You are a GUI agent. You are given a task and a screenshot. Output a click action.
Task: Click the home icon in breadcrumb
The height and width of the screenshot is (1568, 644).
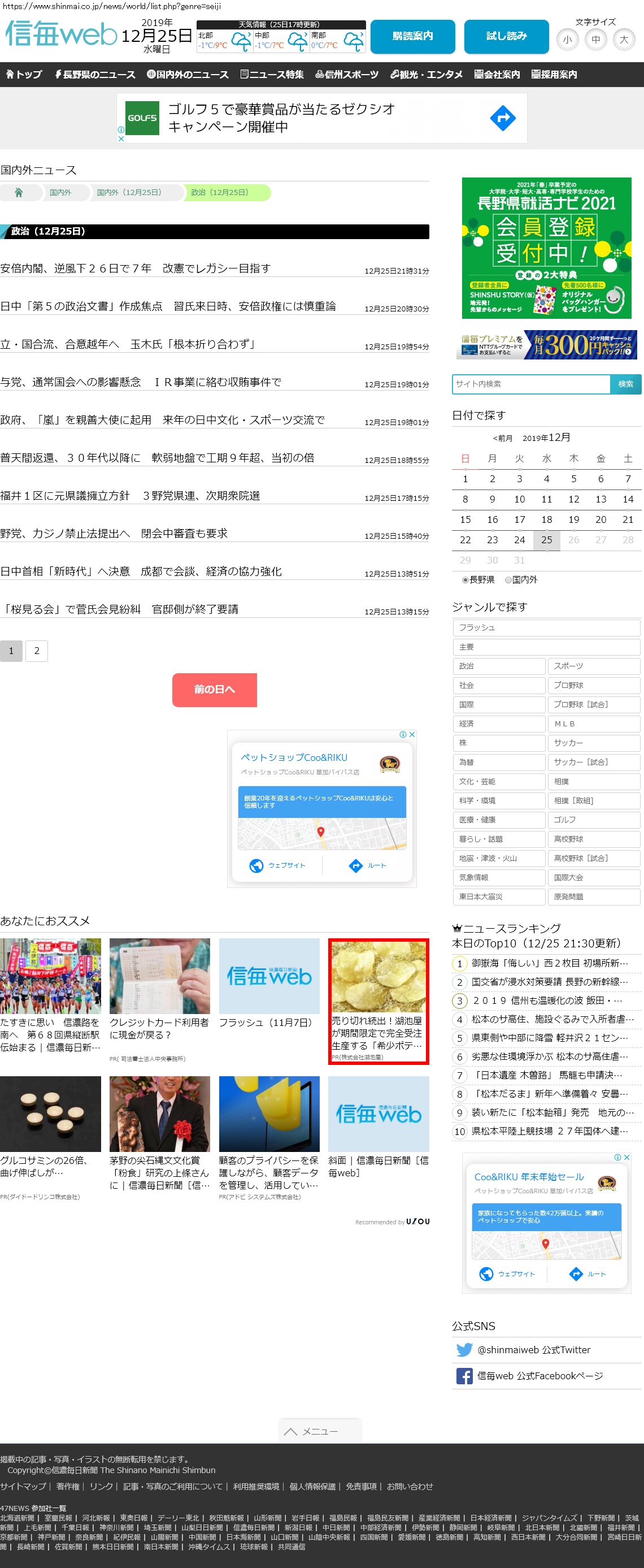click(x=19, y=192)
